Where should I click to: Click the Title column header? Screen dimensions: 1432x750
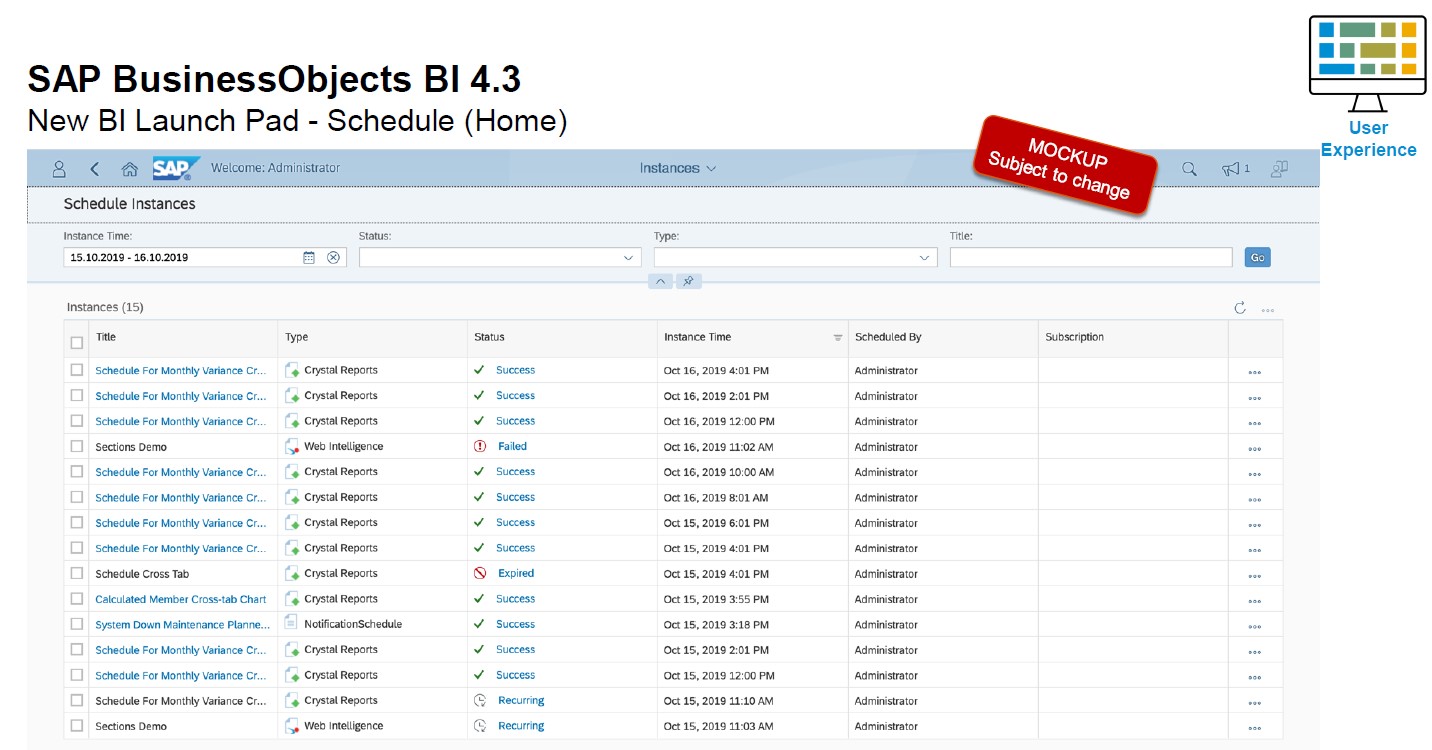coord(106,337)
